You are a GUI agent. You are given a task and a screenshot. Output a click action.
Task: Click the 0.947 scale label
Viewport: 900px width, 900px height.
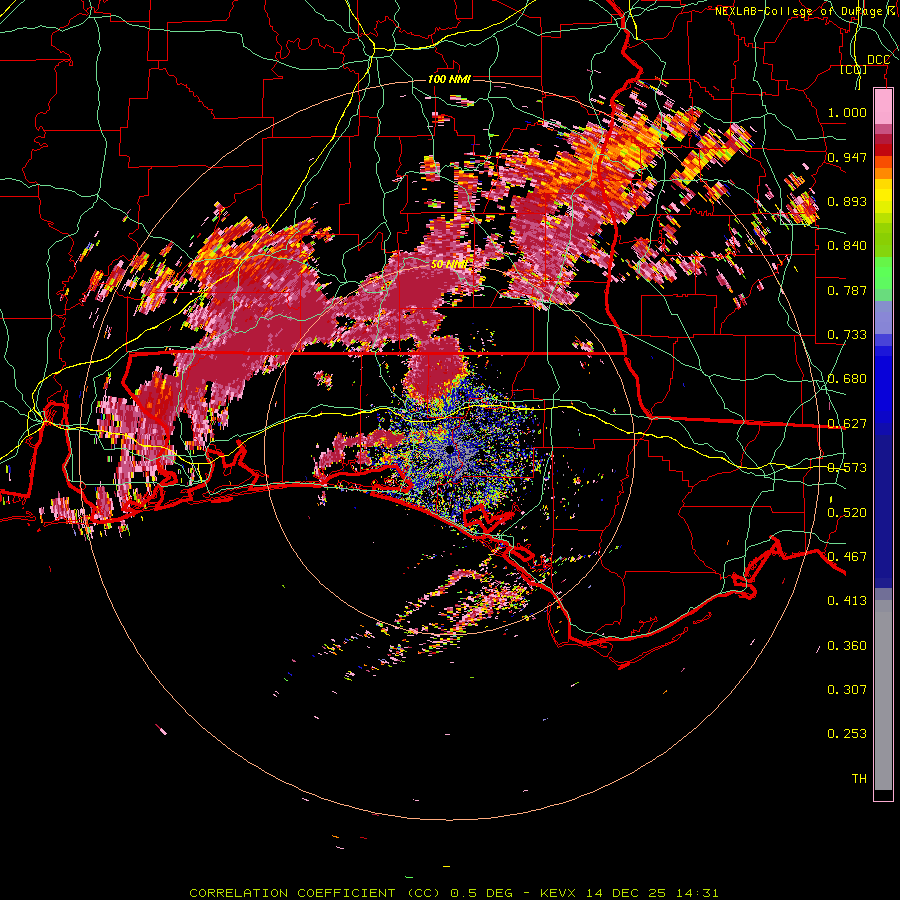[x=847, y=157]
